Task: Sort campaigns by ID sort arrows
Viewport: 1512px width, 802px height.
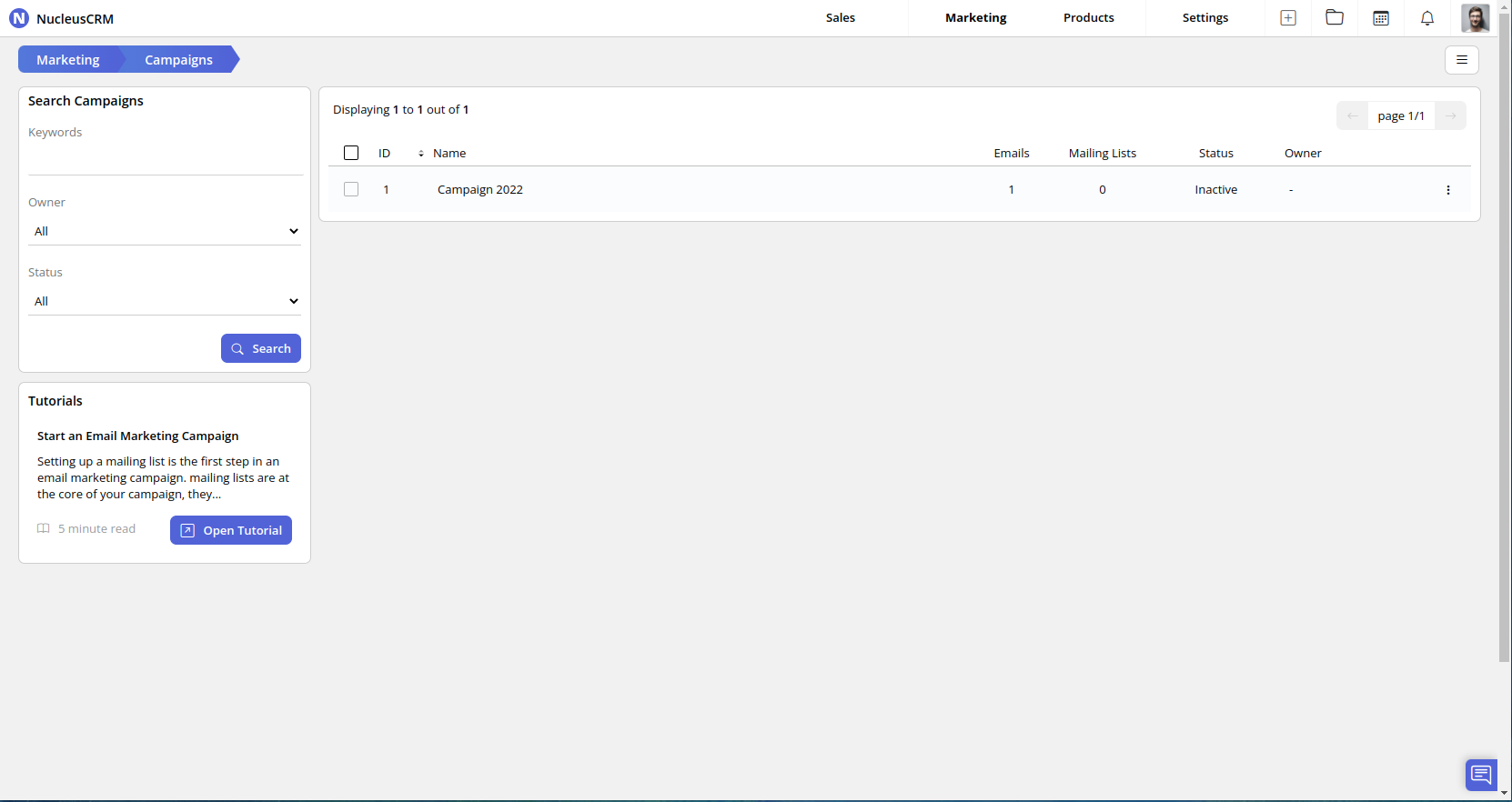Action: point(421,154)
